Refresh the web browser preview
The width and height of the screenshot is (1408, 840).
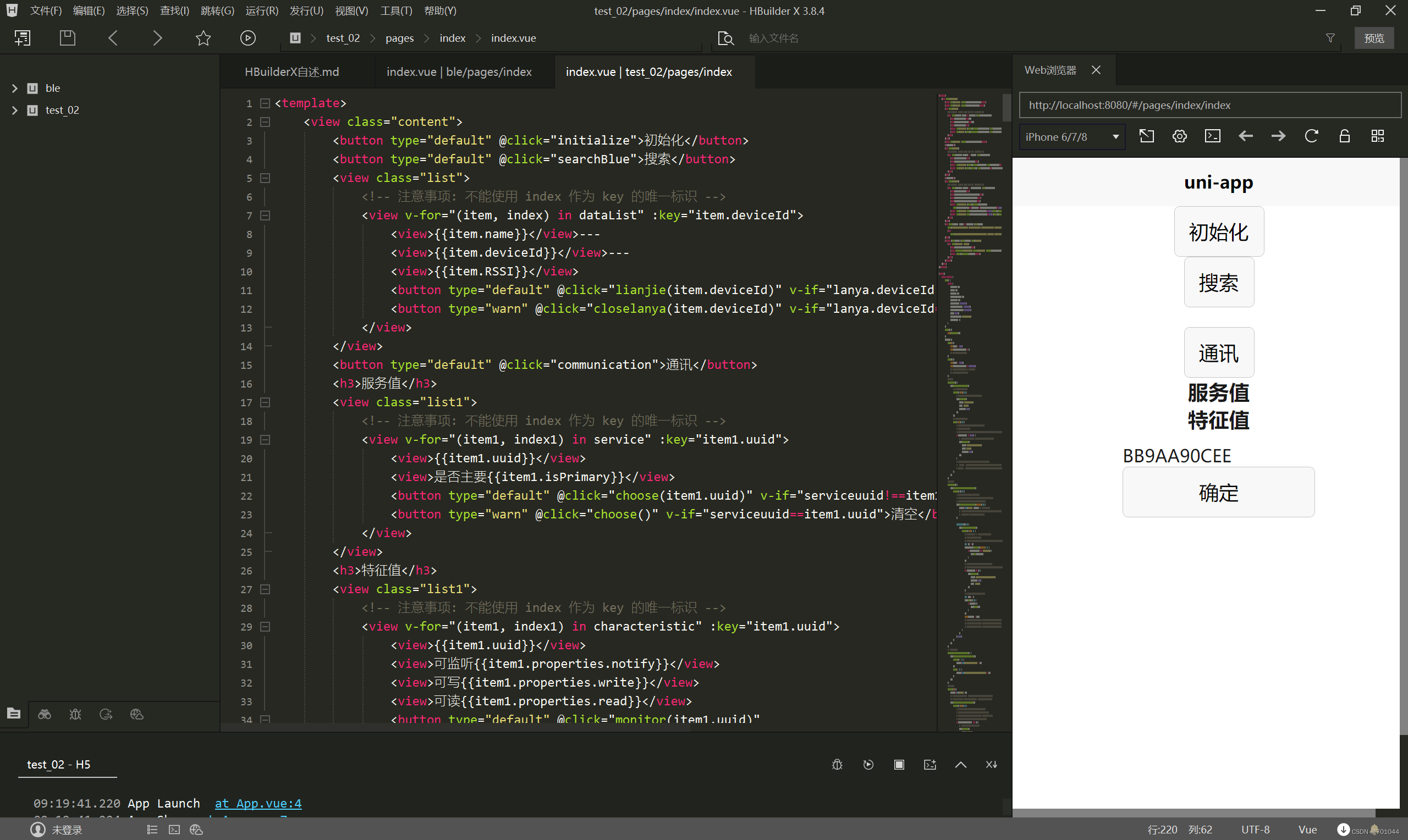coord(1311,136)
